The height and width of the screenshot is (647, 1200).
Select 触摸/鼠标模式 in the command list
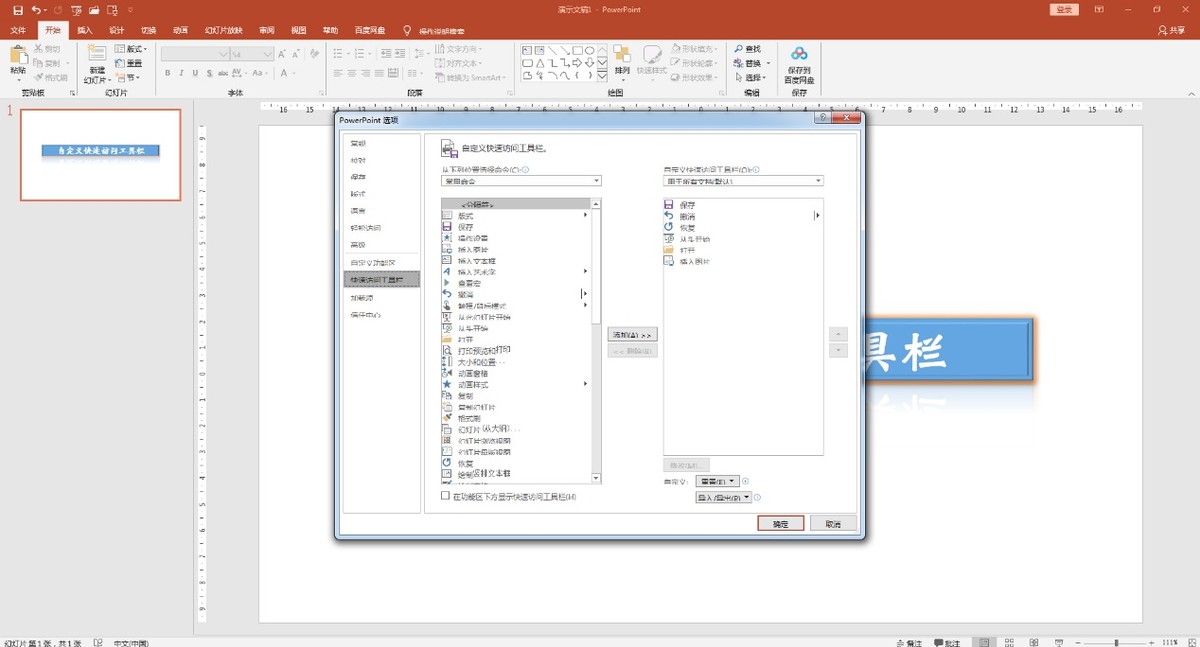point(516,305)
